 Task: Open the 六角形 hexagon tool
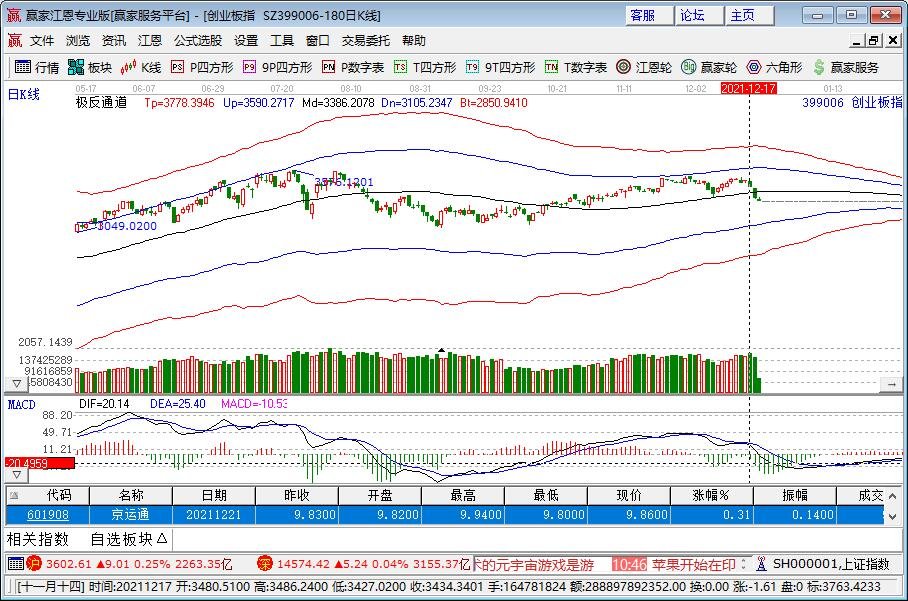774,67
